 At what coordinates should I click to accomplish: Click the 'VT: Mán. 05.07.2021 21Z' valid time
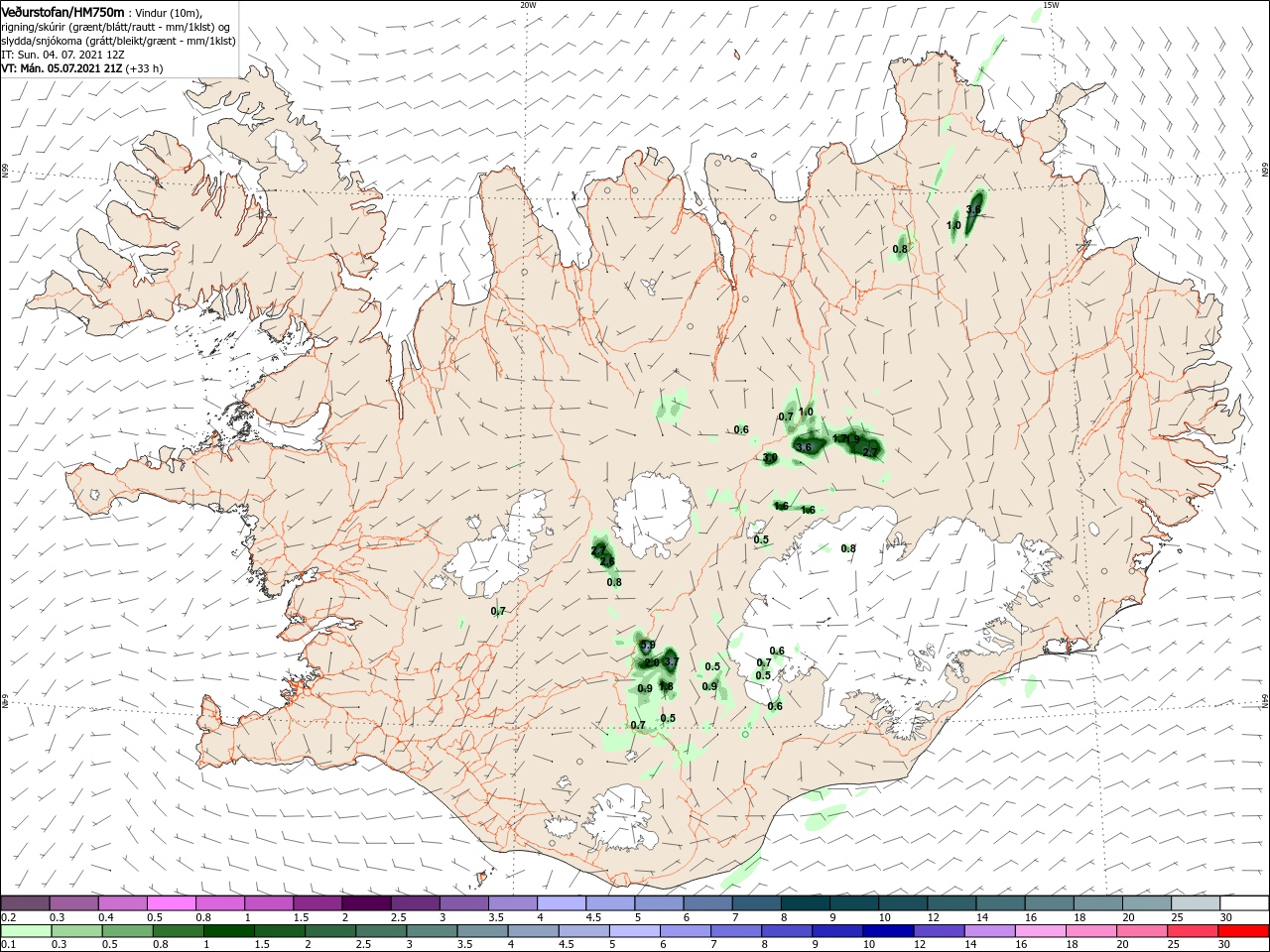click(62, 68)
